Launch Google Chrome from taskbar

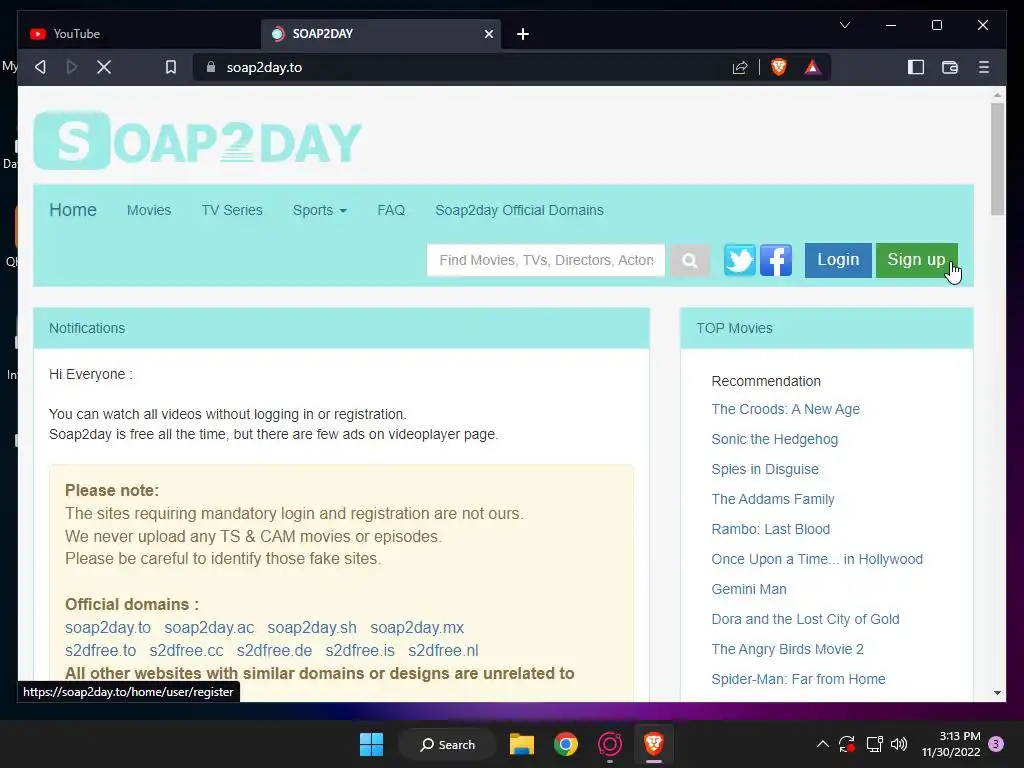[x=566, y=744]
